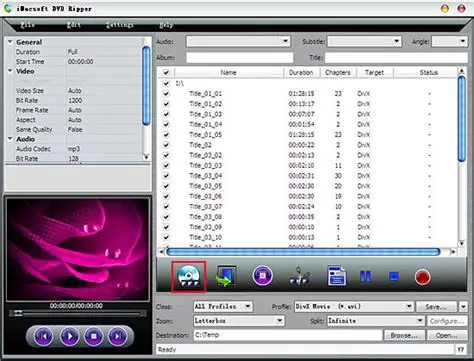
Task: Click the horizontal scrollbar of title list
Action: click(x=303, y=252)
